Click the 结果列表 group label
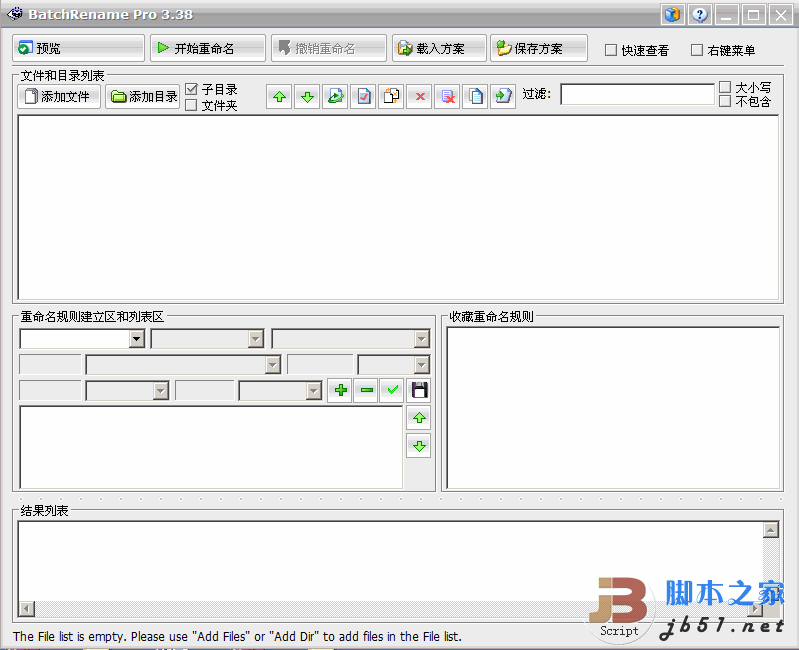 44,510
